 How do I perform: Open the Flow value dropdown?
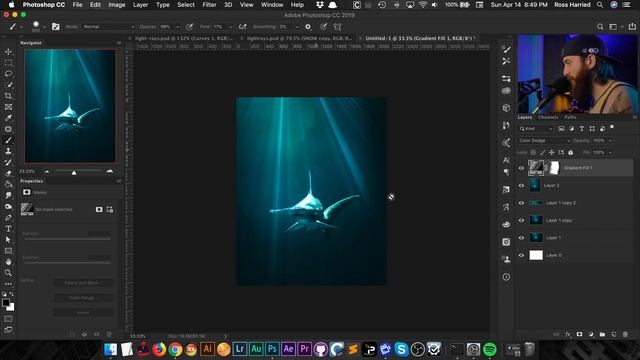231,27
